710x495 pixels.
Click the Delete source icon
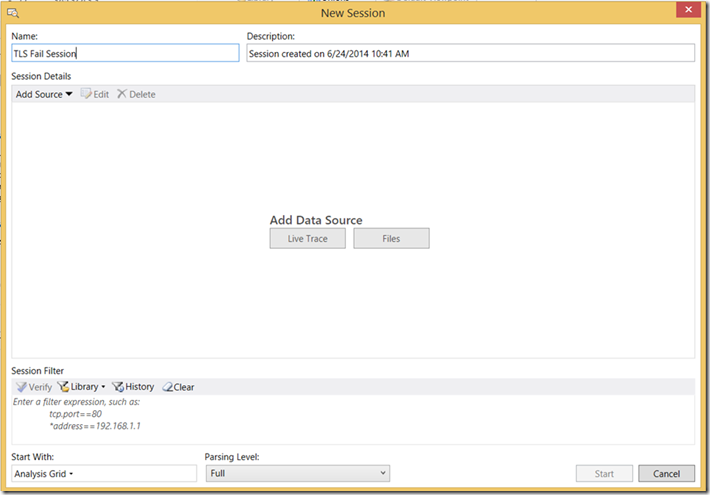point(122,94)
